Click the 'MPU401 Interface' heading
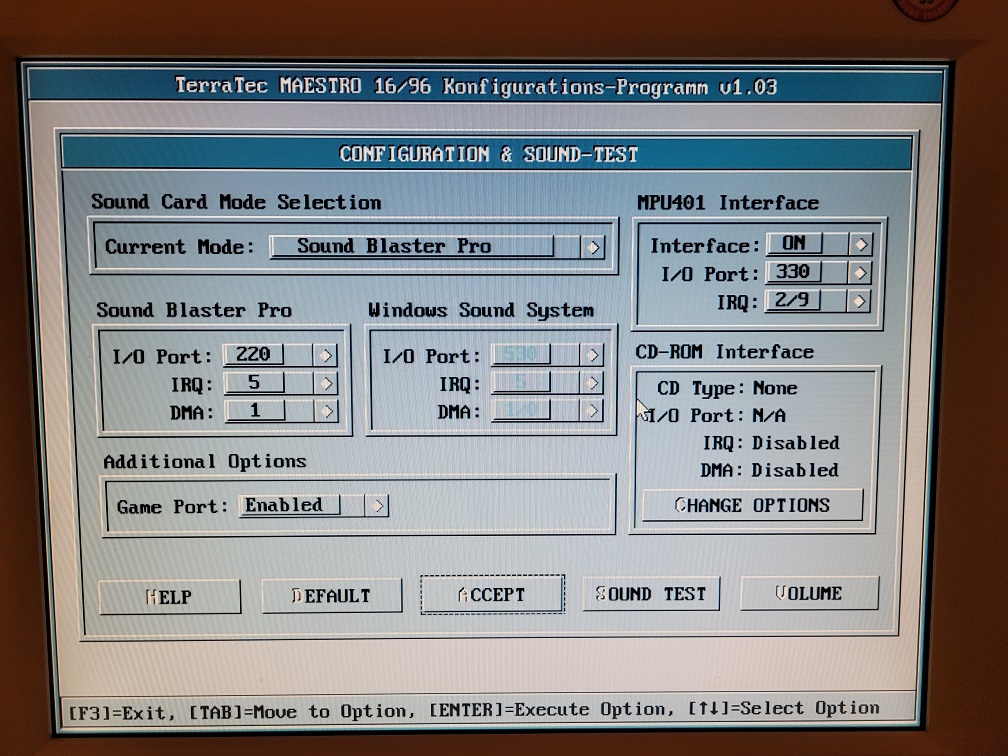This screenshot has width=1008, height=756. [x=728, y=203]
